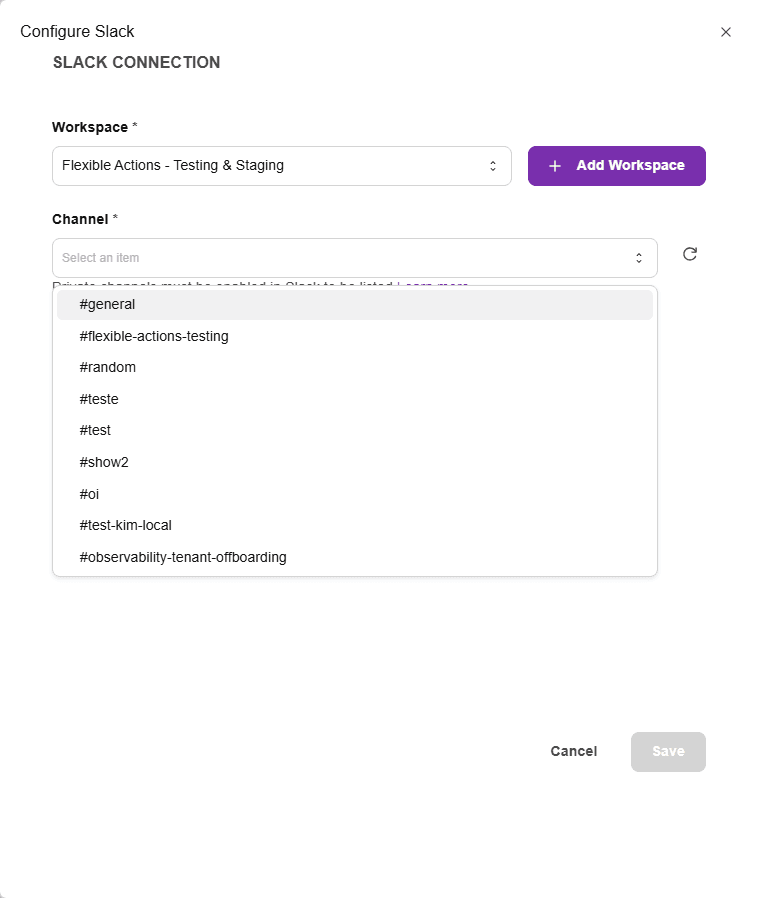Viewport: 758px width, 898px height.
Task: Select the #oi channel
Action: point(354,494)
